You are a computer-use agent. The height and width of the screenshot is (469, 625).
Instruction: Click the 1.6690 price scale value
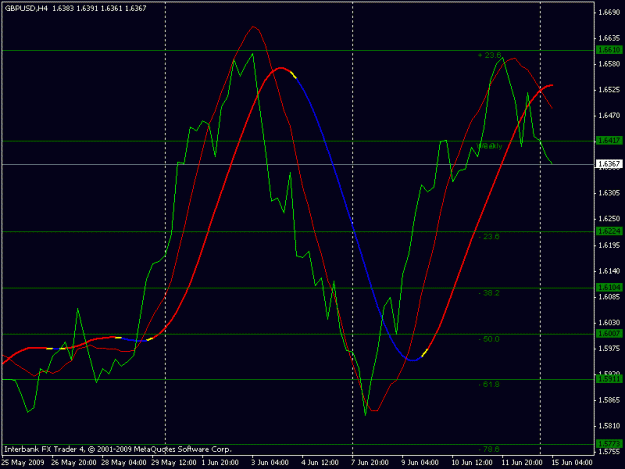point(610,12)
